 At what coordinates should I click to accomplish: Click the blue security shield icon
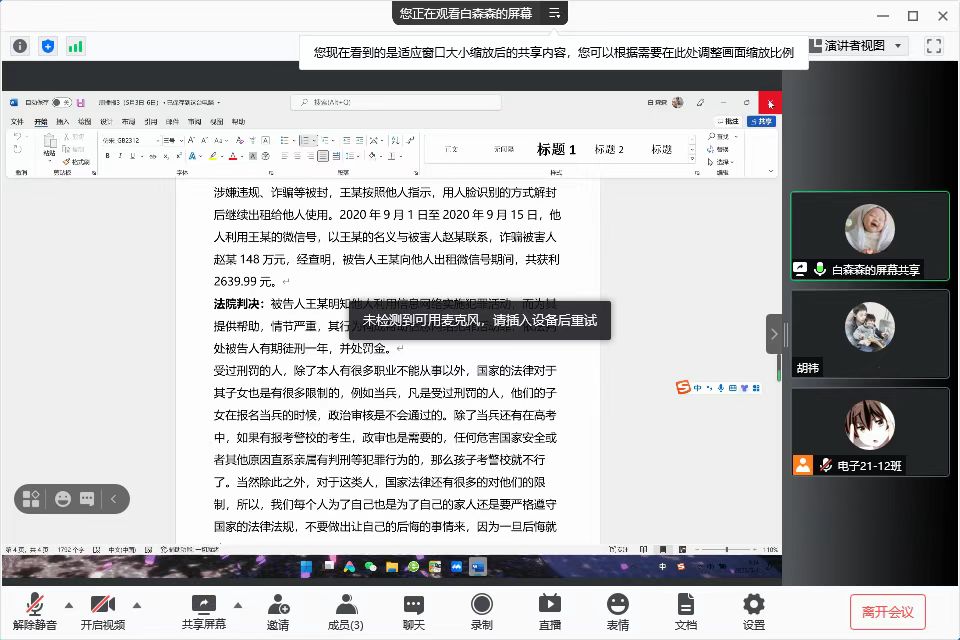[x=48, y=46]
